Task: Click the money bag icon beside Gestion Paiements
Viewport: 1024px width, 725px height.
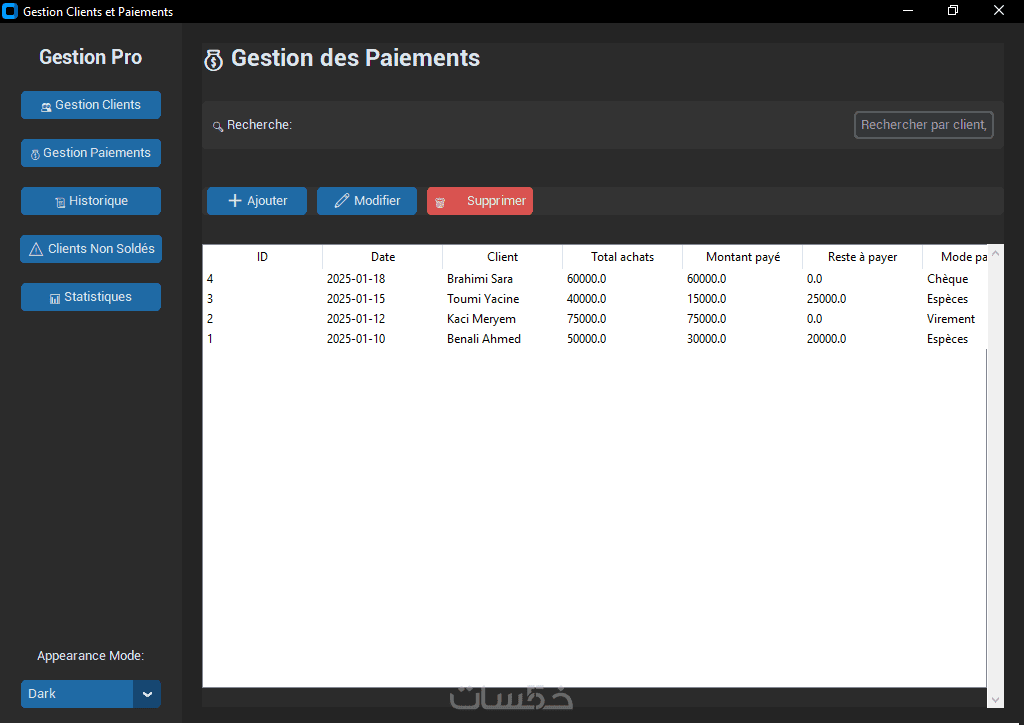Action: click(35, 155)
